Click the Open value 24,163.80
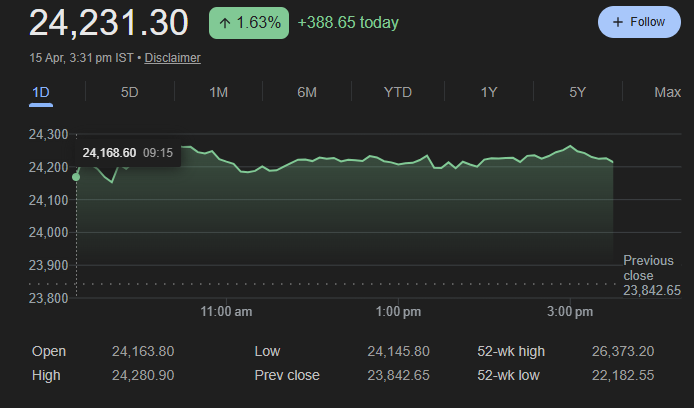Image resolution: width=694 pixels, height=408 pixels. pyautogui.click(x=144, y=351)
